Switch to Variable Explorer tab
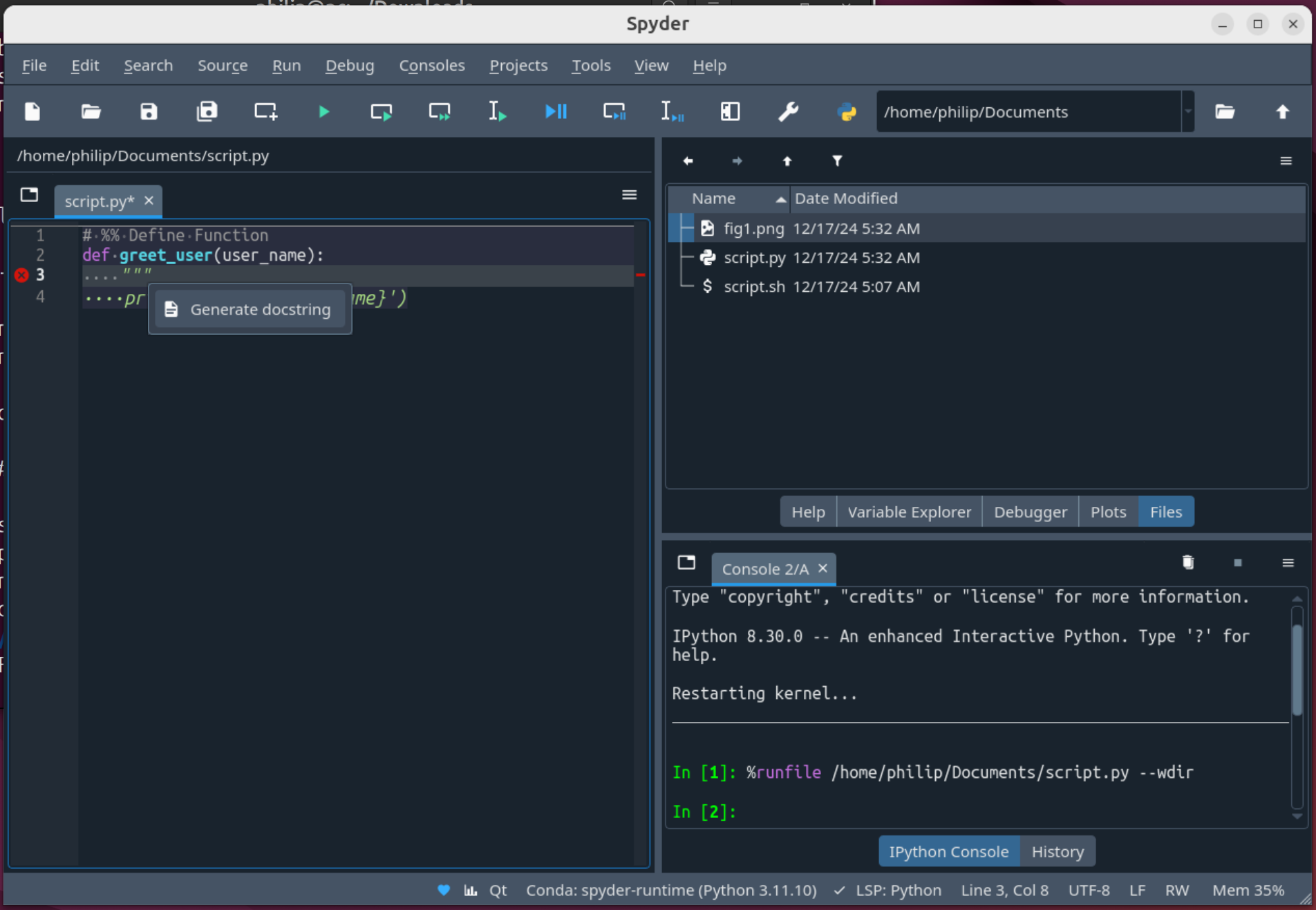Viewport: 1316px width, 910px height. tap(909, 512)
